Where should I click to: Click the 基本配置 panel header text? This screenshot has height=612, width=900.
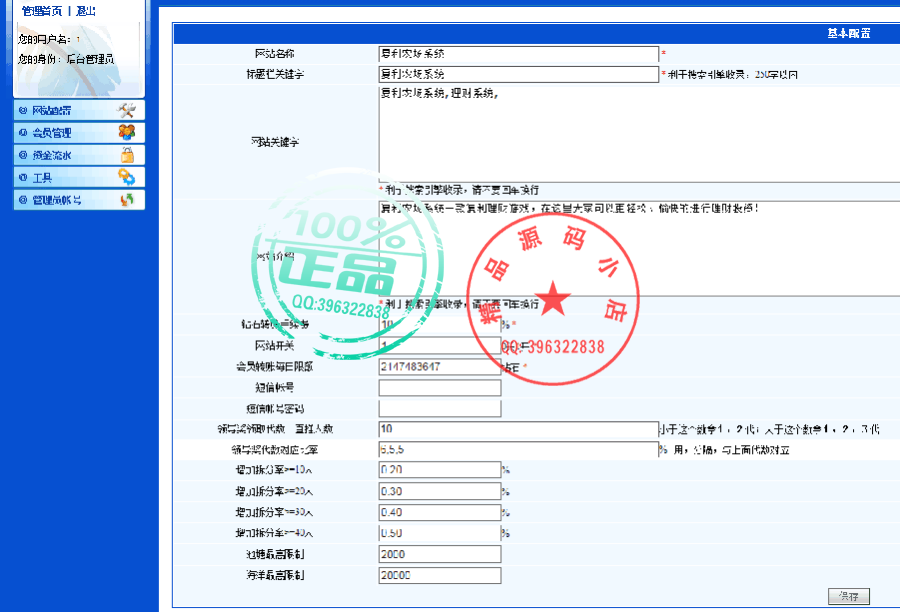pos(848,33)
